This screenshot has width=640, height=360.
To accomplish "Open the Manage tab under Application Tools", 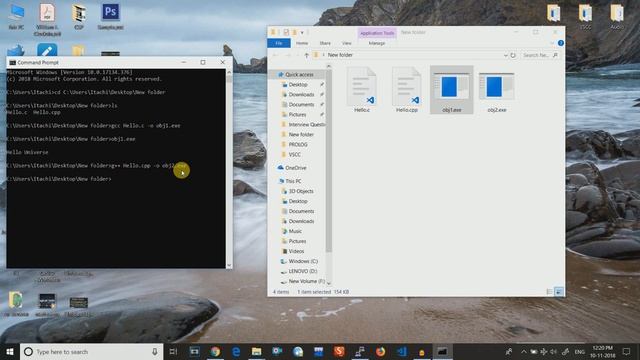I will (377, 43).
